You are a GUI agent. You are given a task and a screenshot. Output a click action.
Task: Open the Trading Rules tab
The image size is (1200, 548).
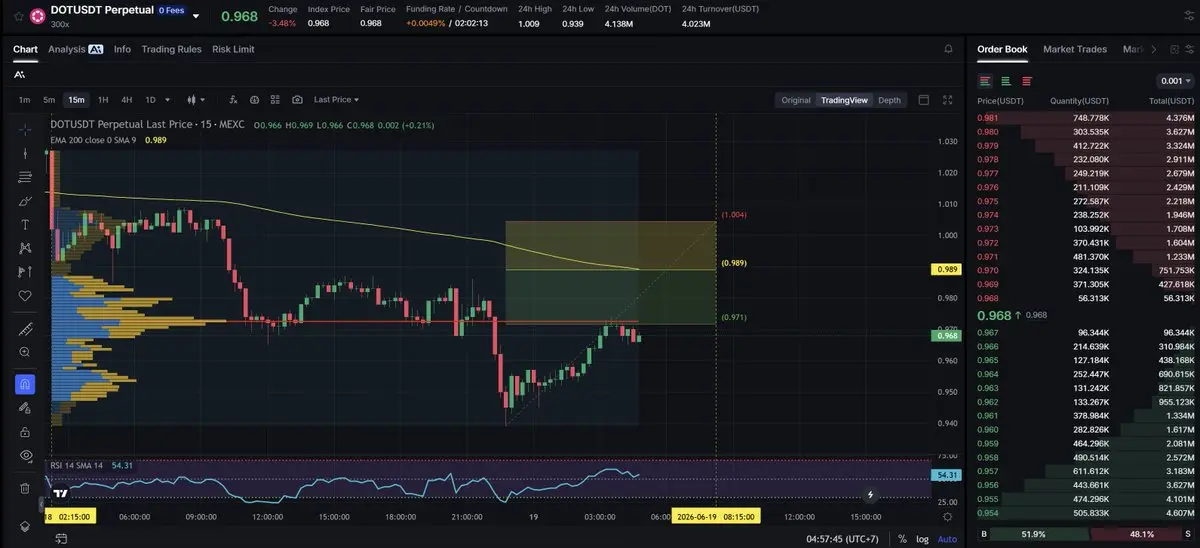pos(171,49)
